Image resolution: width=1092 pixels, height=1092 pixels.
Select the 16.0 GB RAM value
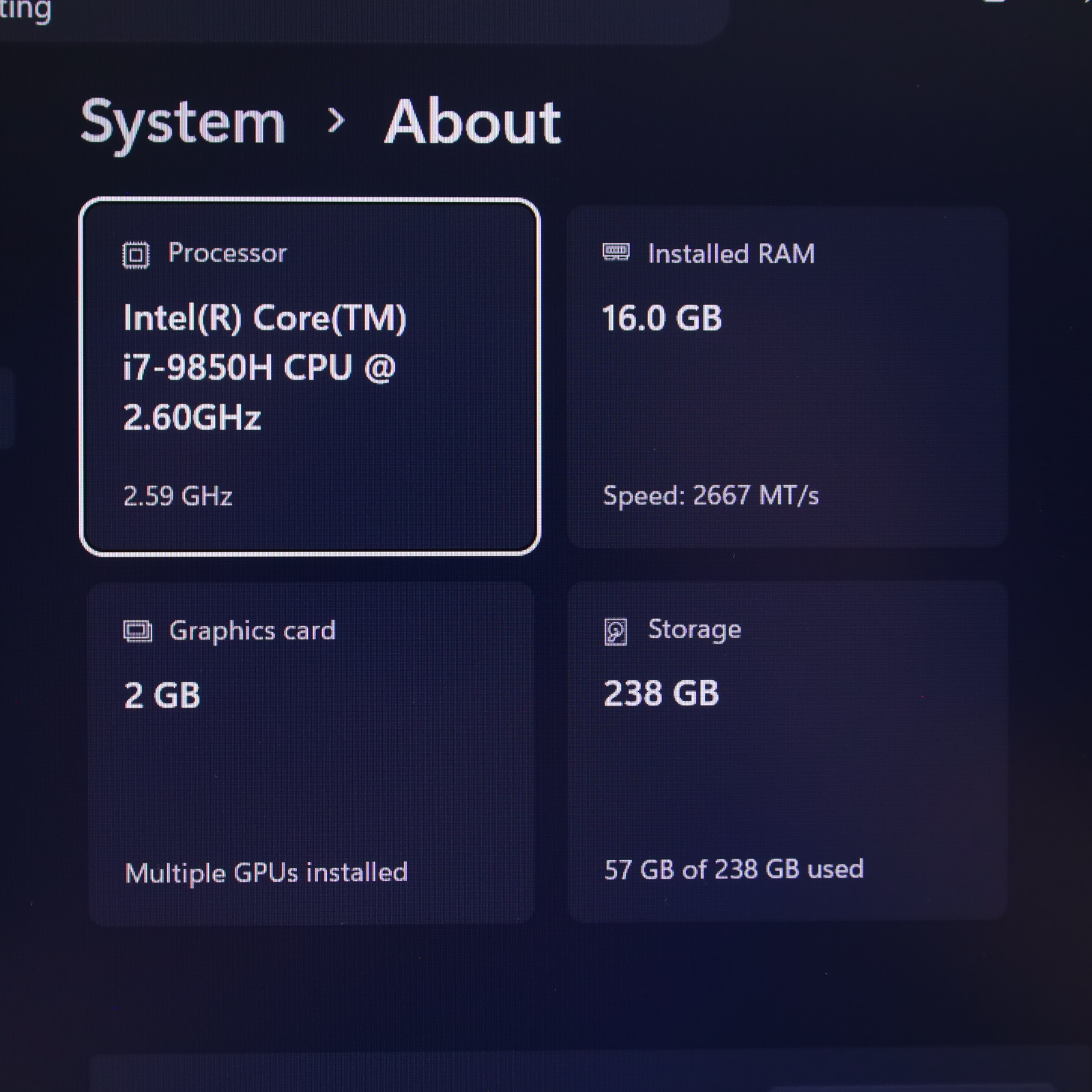click(x=662, y=318)
